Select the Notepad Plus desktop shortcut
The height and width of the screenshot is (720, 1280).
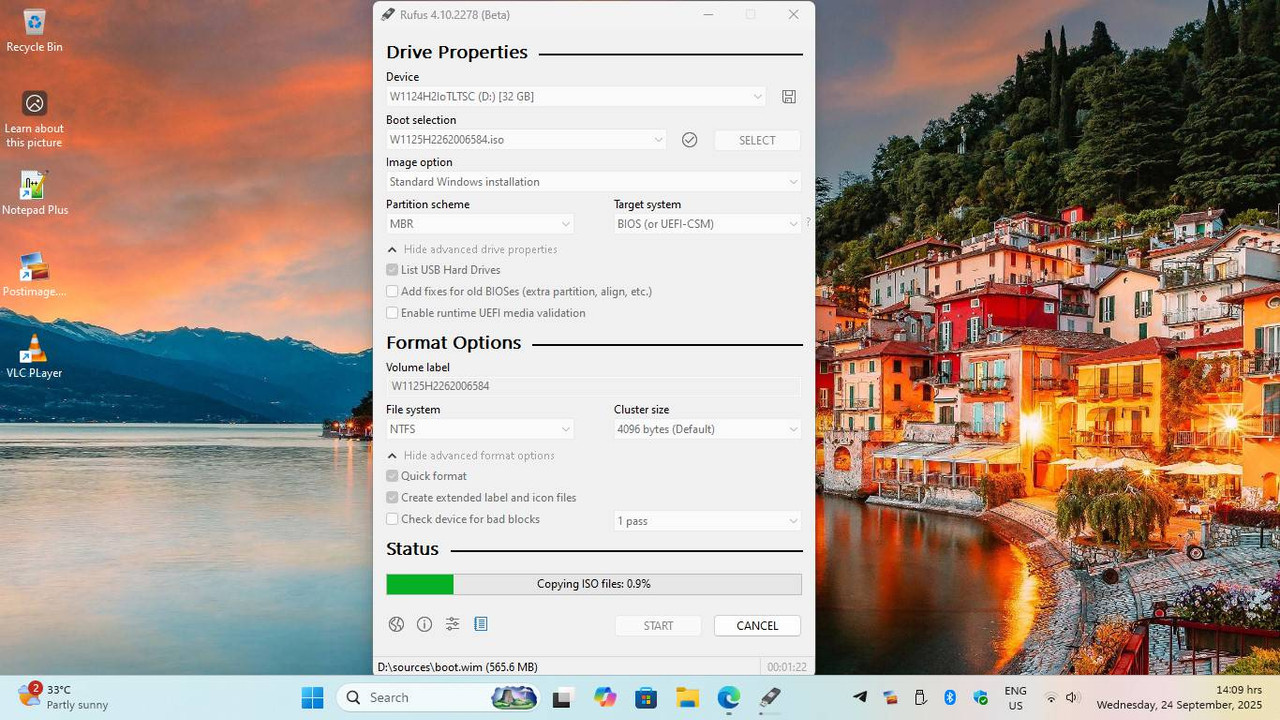coord(34,193)
